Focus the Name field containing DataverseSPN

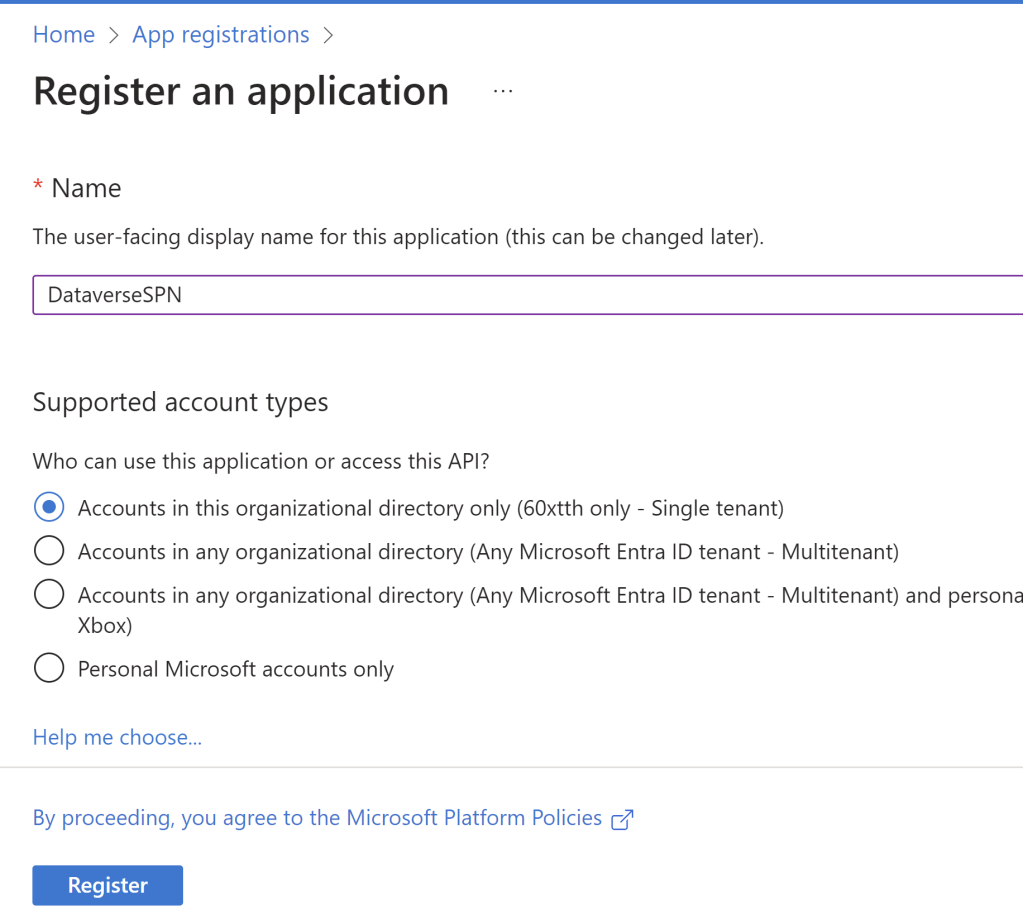tap(527, 295)
